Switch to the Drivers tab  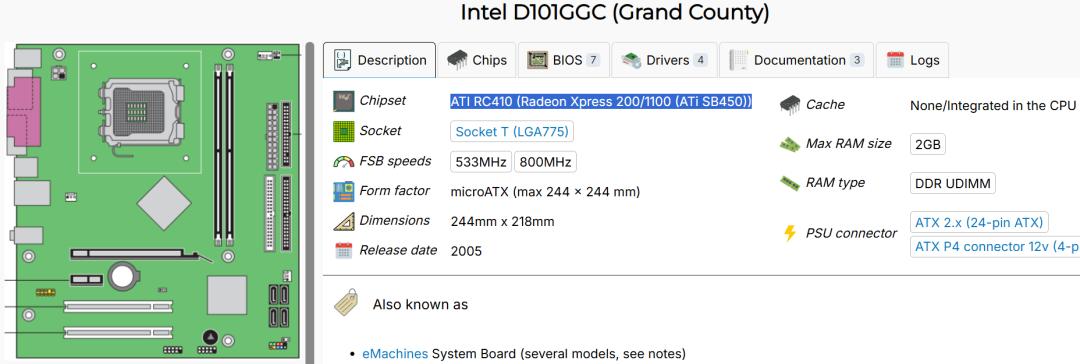[664, 60]
